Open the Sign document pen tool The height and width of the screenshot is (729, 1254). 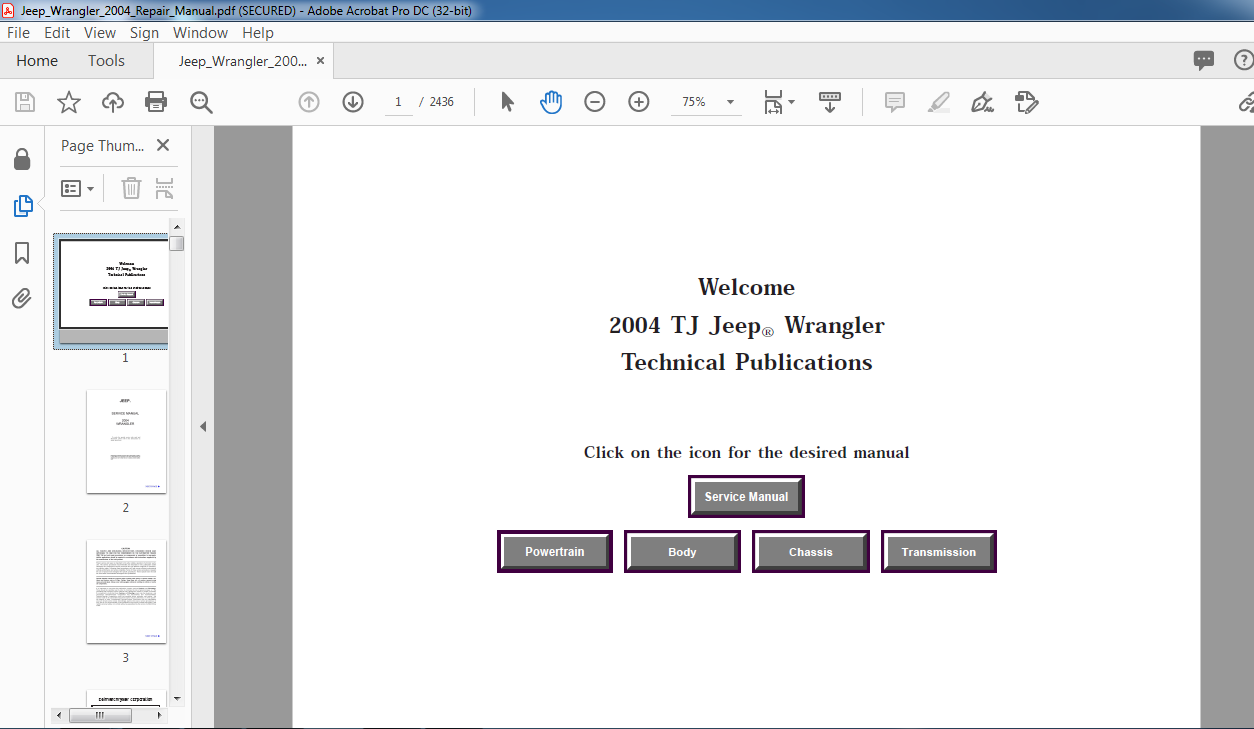click(982, 102)
